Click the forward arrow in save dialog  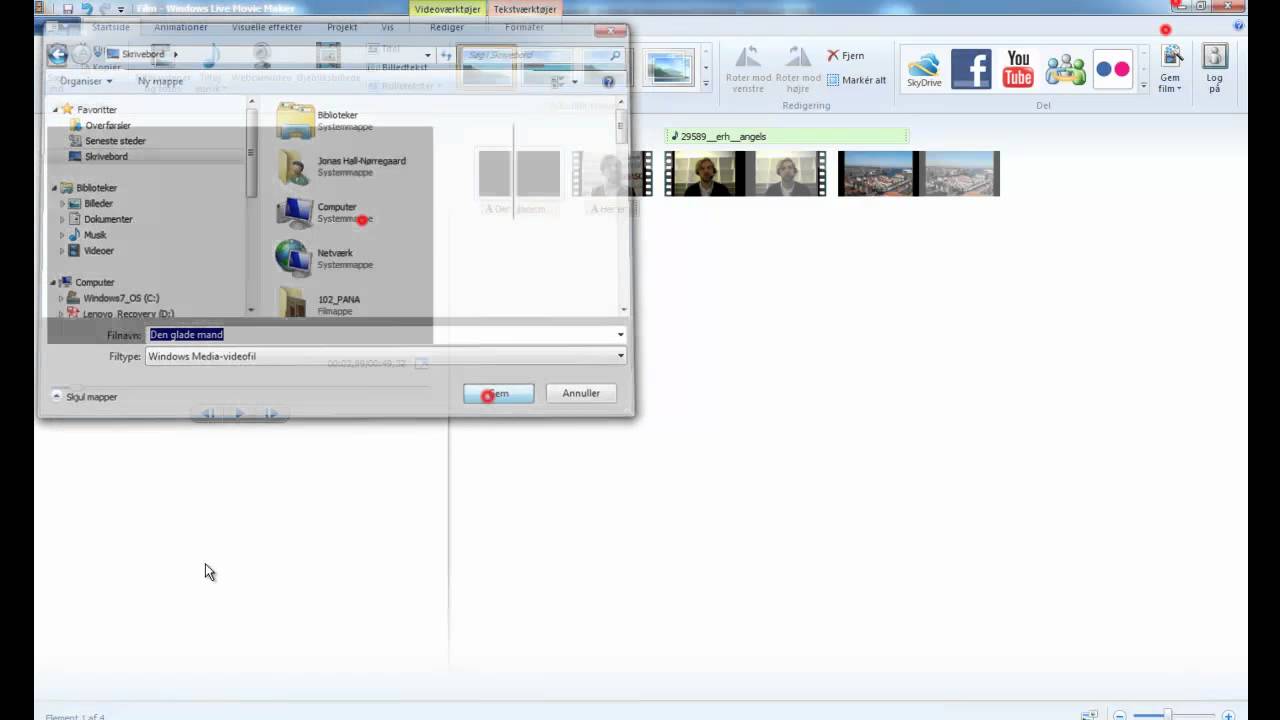81,54
